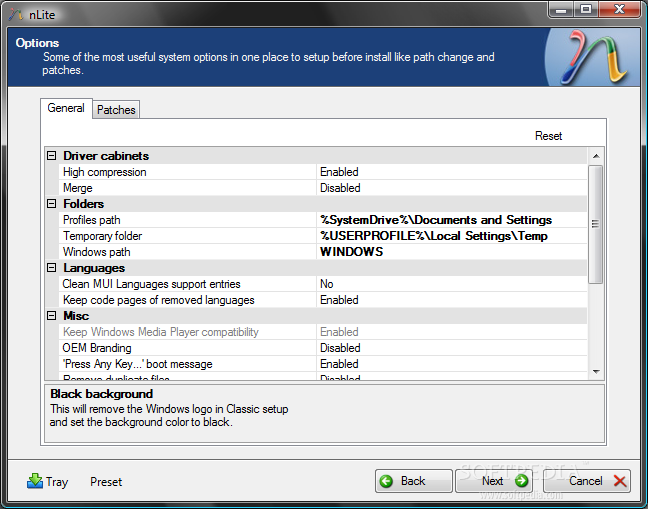The width and height of the screenshot is (648, 509).
Task: Select the High compression row label
Action: [x=105, y=172]
